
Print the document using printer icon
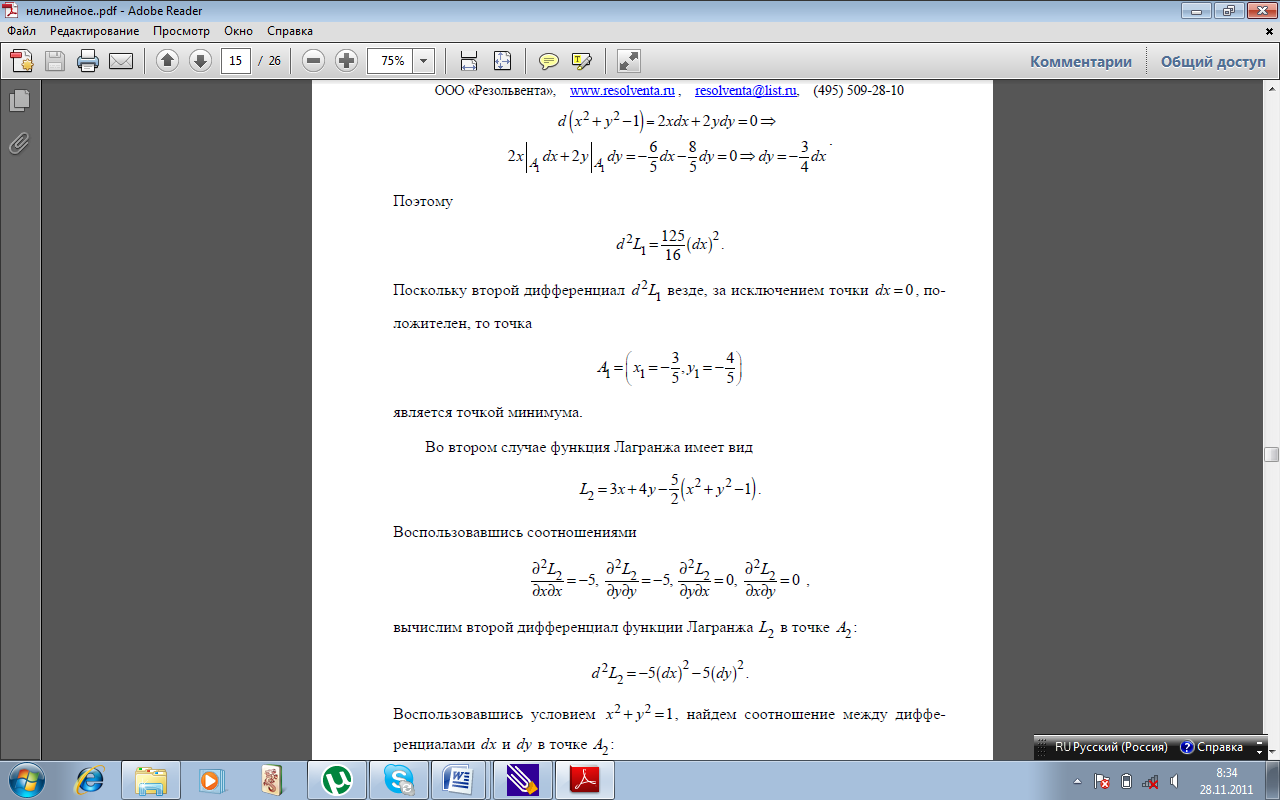(x=88, y=61)
